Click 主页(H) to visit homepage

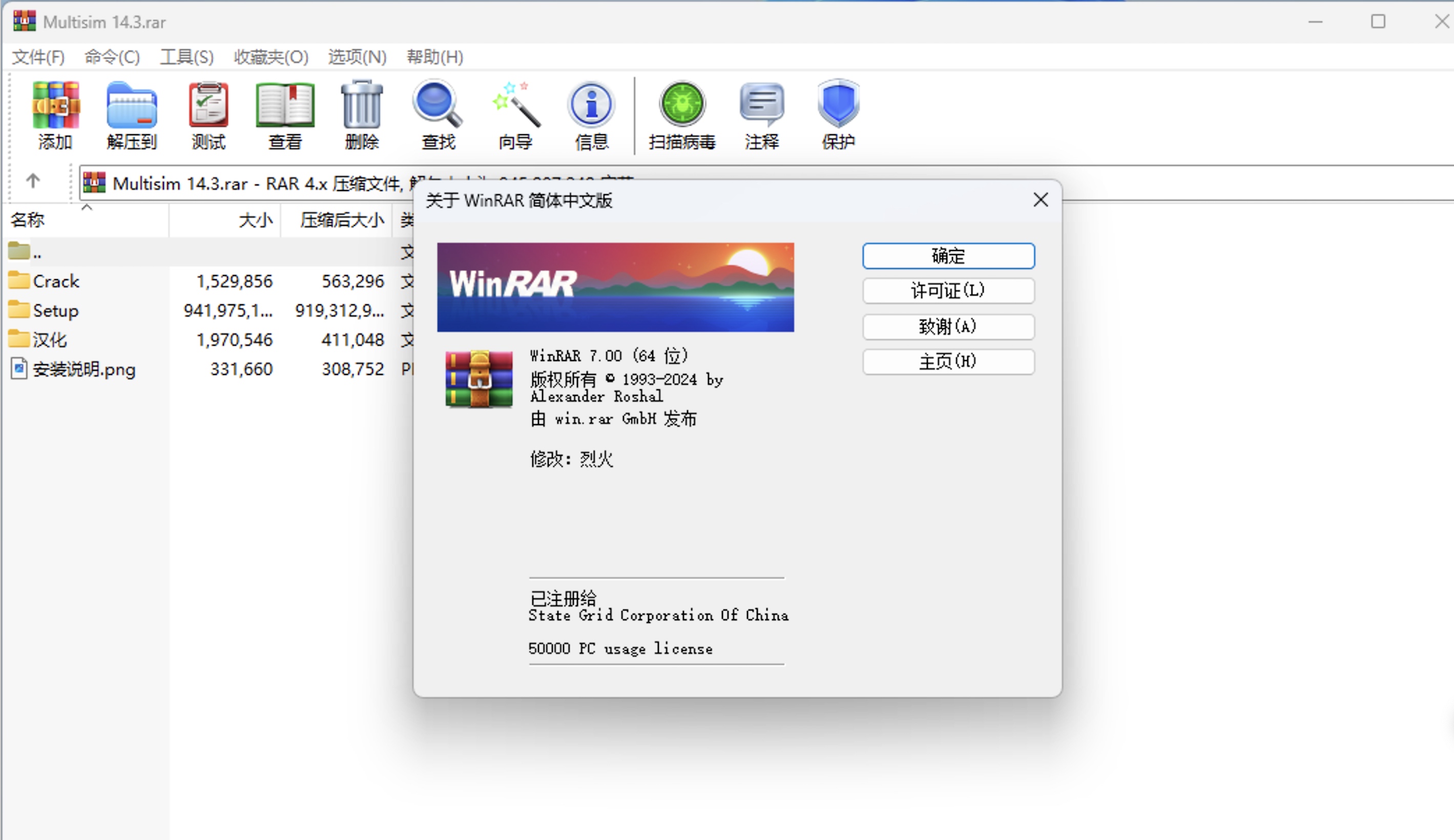948,362
